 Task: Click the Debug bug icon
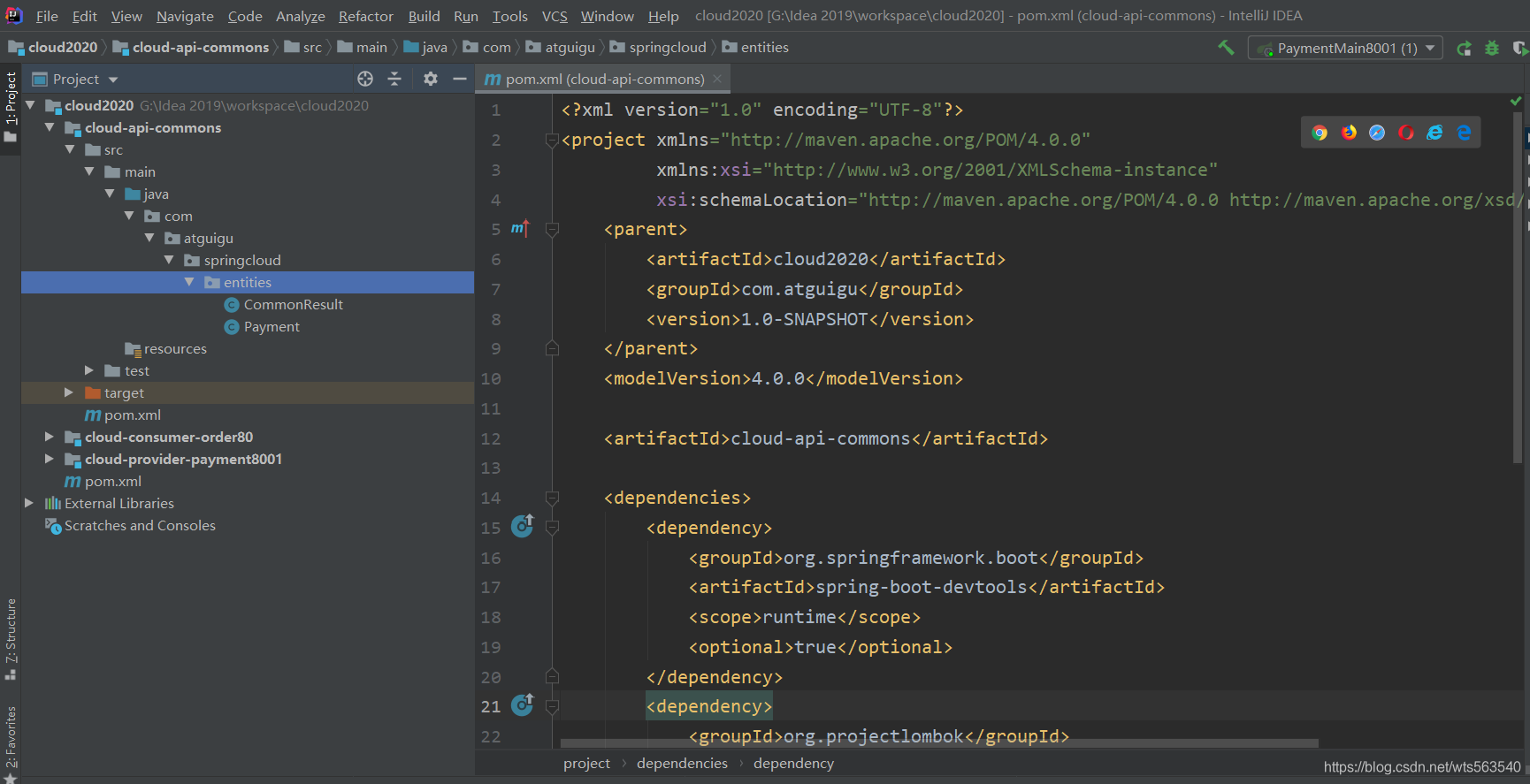tap(1492, 48)
